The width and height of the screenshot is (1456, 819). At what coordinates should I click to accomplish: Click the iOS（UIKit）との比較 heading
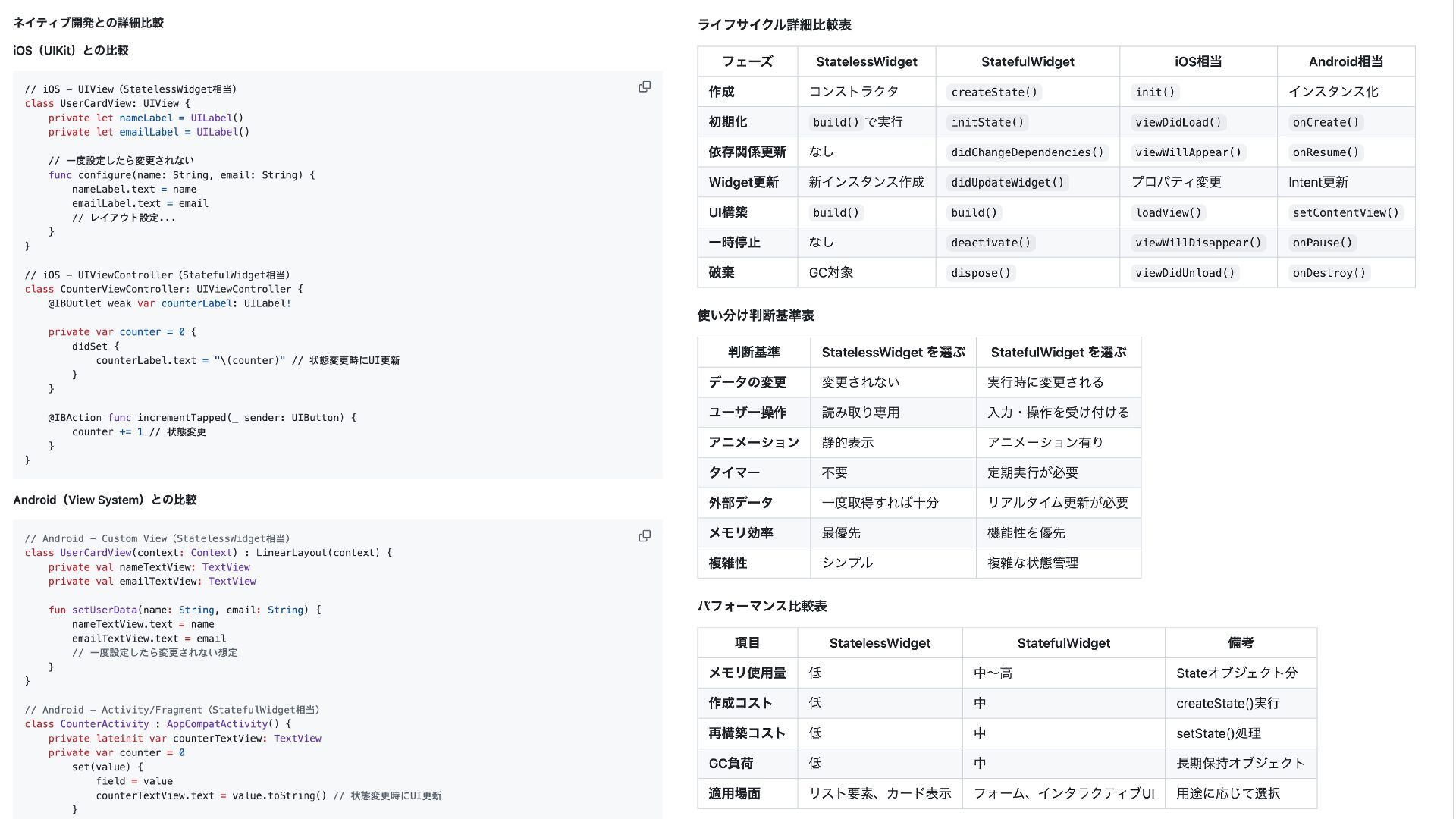[x=71, y=51]
